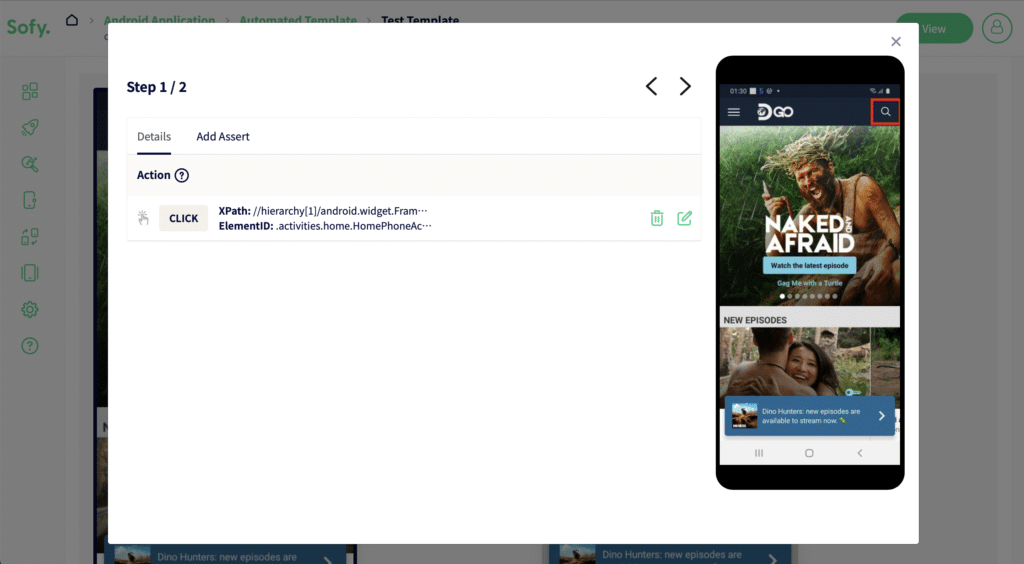The image size is (1024, 564).
Task: Click Watch the latest episode button
Action: [809, 266]
